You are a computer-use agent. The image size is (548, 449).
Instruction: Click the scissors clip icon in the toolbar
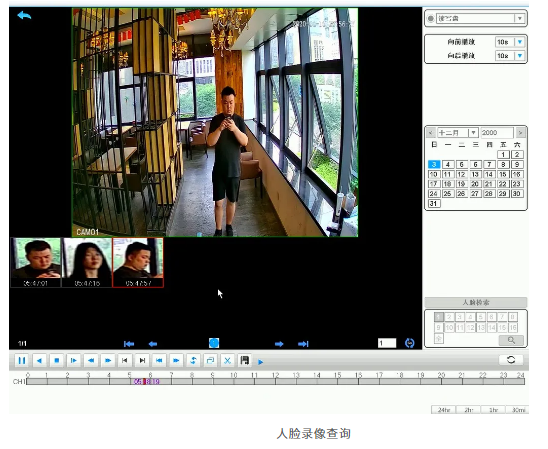click(227, 360)
